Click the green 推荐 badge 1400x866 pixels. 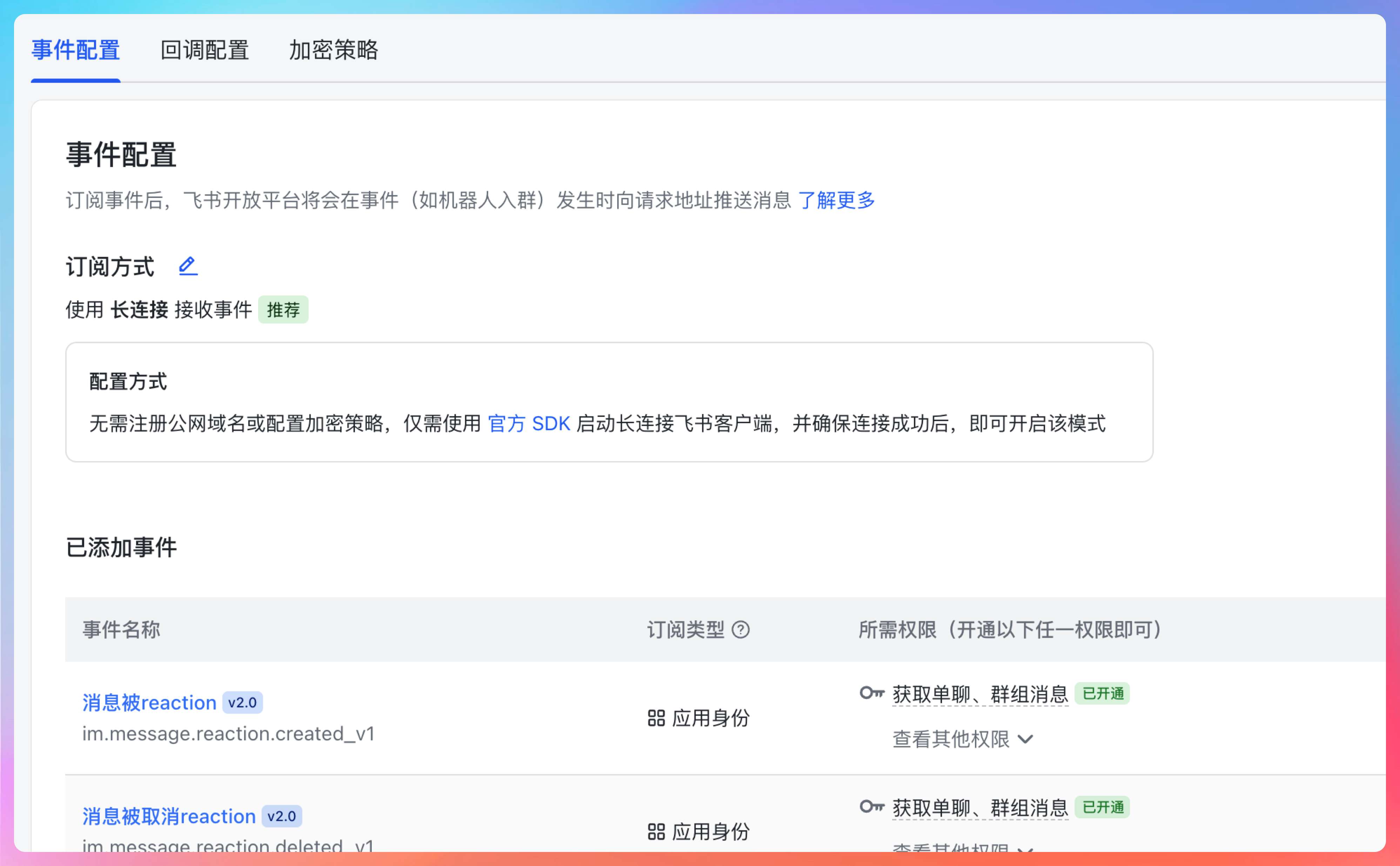(x=283, y=310)
